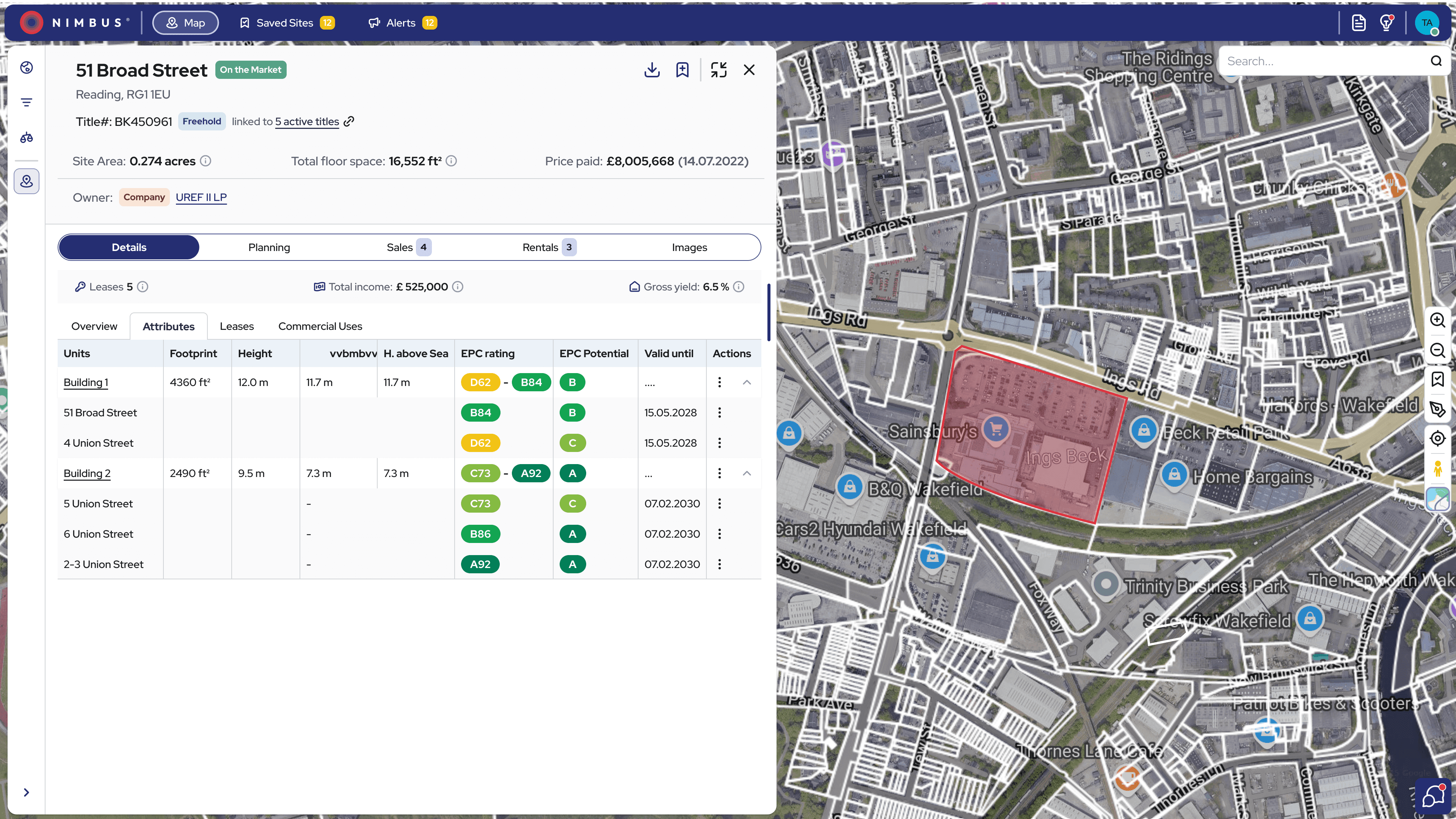
Task: Expand the left sidebar arrow
Action: pyautogui.click(x=27, y=792)
